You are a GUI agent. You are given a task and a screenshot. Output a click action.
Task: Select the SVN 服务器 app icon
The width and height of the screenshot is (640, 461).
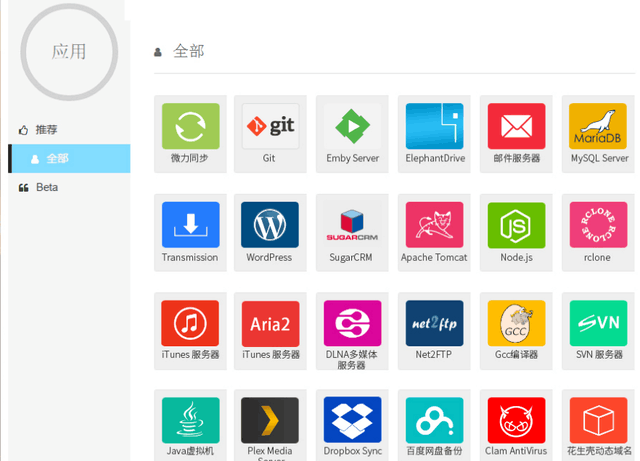598,323
